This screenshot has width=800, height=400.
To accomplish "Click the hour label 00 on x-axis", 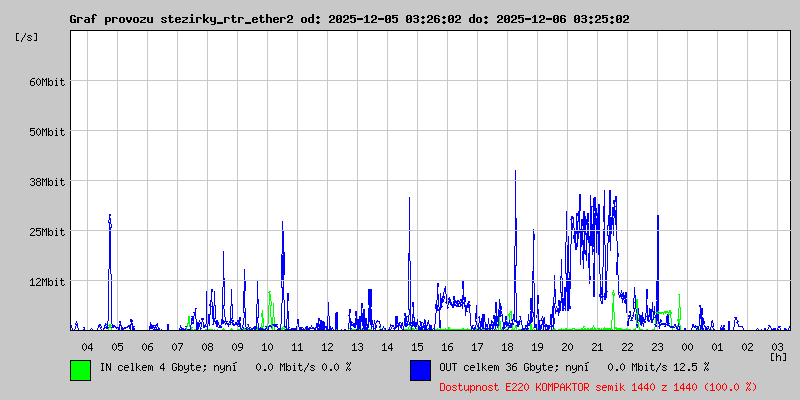I will click(x=687, y=347).
